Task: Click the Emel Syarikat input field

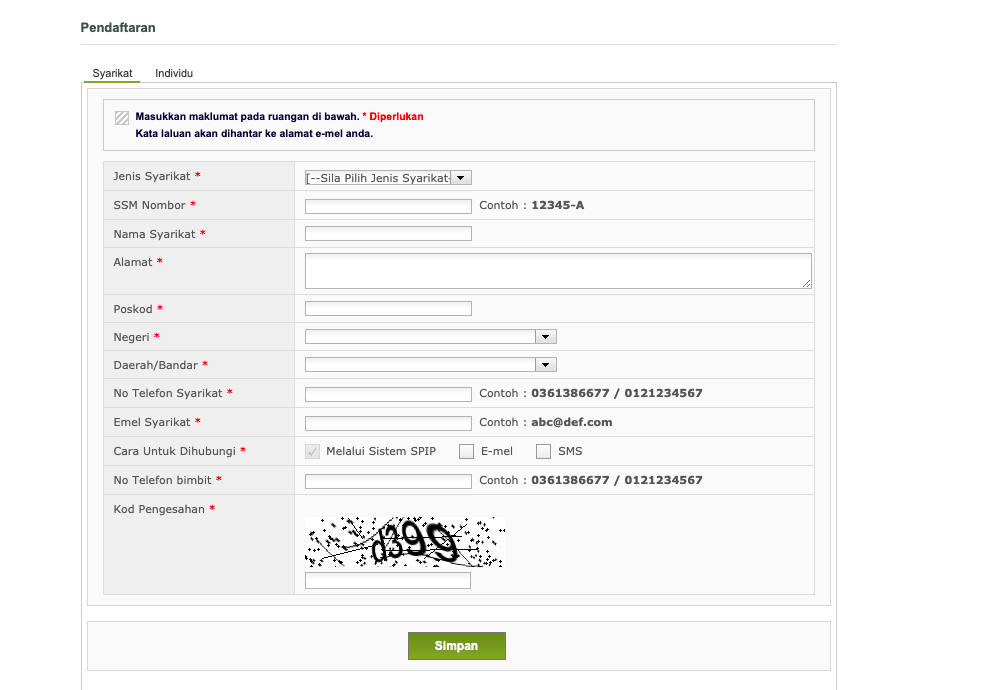Action: tap(388, 423)
